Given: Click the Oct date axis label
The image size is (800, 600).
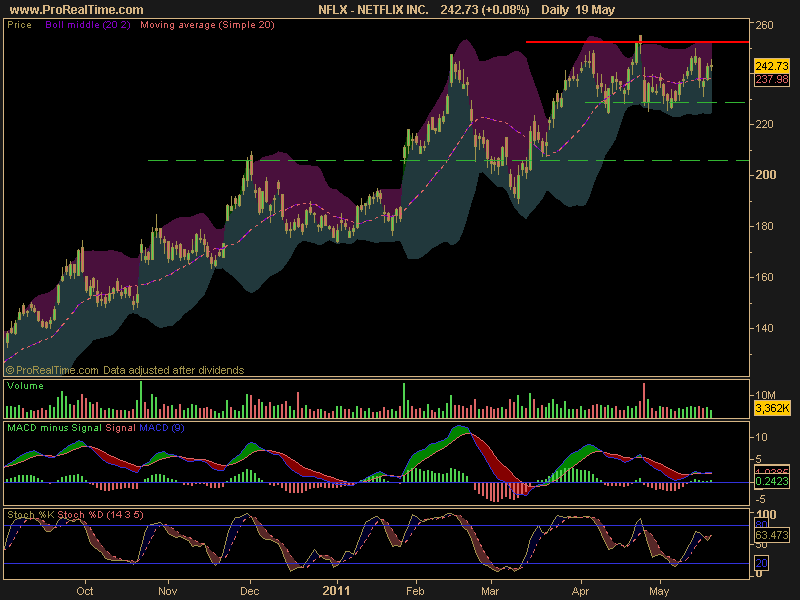Looking at the screenshot, I should coord(85,591).
